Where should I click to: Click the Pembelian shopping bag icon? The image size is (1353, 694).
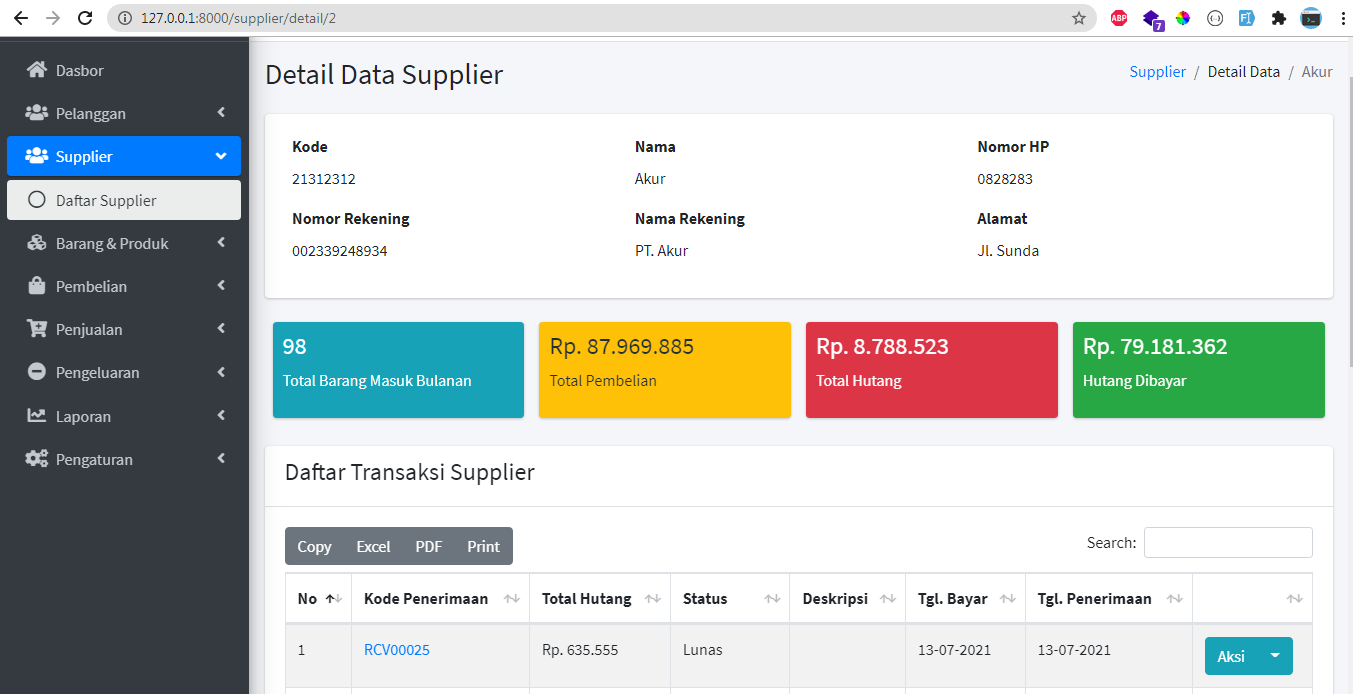(x=37, y=286)
